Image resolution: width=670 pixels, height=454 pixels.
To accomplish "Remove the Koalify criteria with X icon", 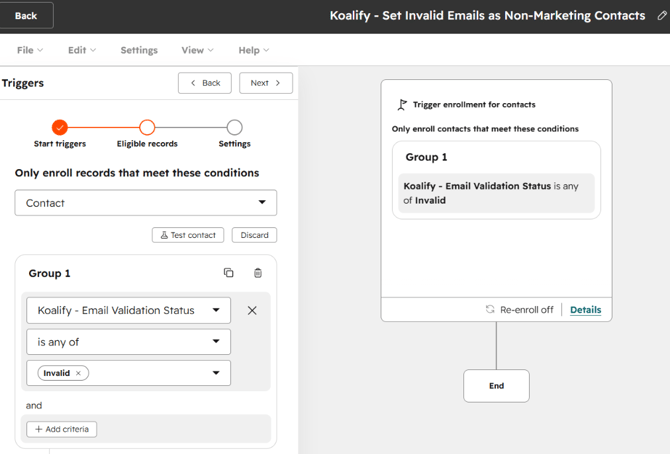I will [252, 310].
